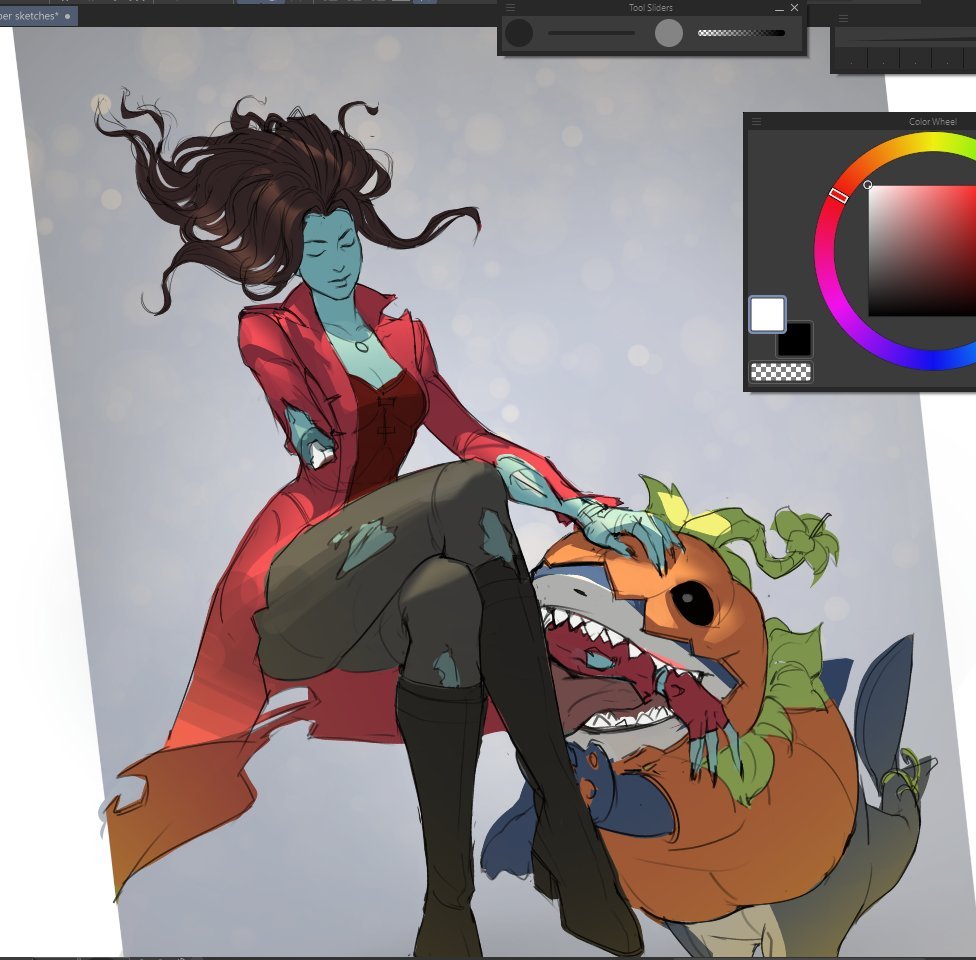
Task: Click the brush size slider in Tool Sliders
Action: click(591, 33)
